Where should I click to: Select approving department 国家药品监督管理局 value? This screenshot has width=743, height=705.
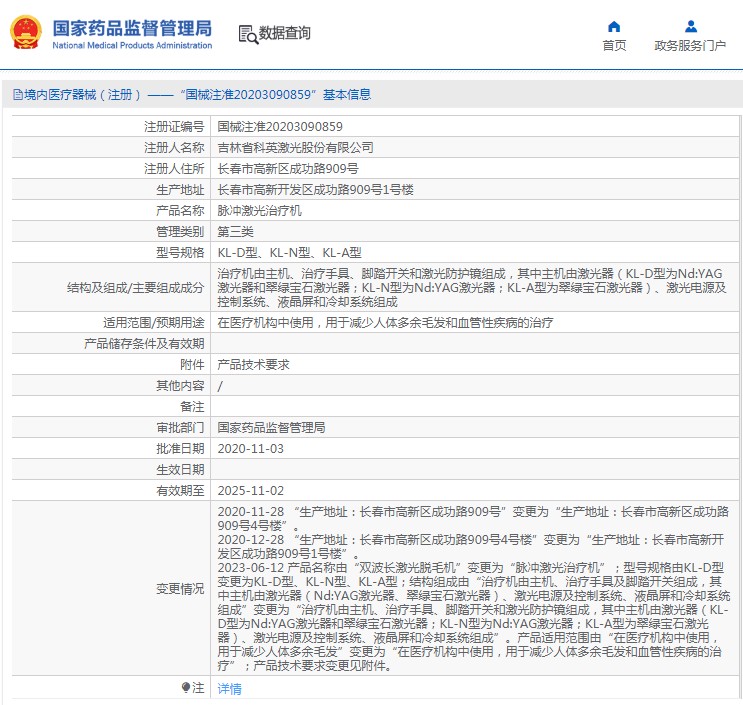(x=272, y=427)
